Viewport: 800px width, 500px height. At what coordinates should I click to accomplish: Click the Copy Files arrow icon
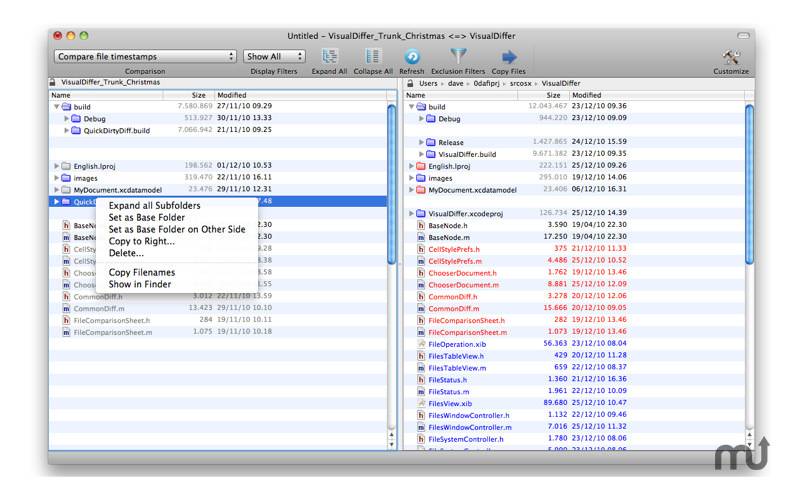[509, 57]
